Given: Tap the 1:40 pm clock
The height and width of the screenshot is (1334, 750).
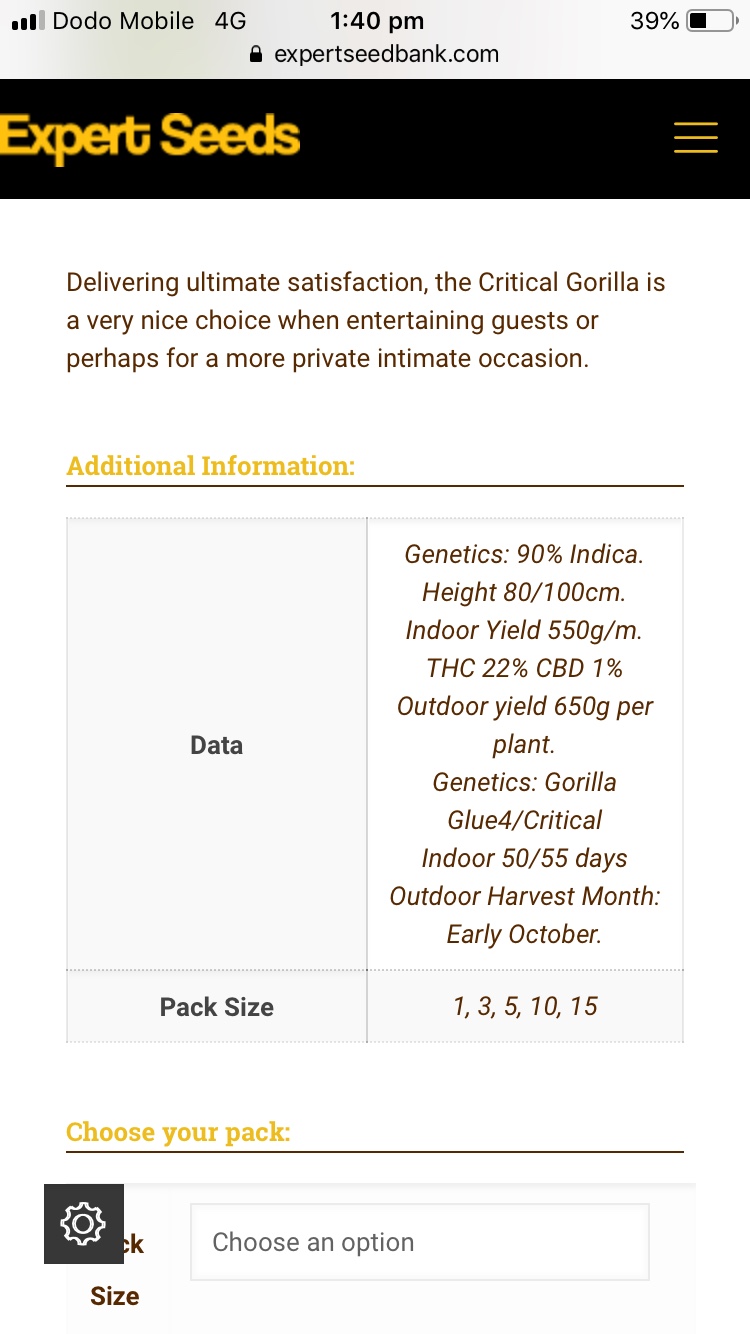Looking at the screenshot, I should click(x=377, y=21).
